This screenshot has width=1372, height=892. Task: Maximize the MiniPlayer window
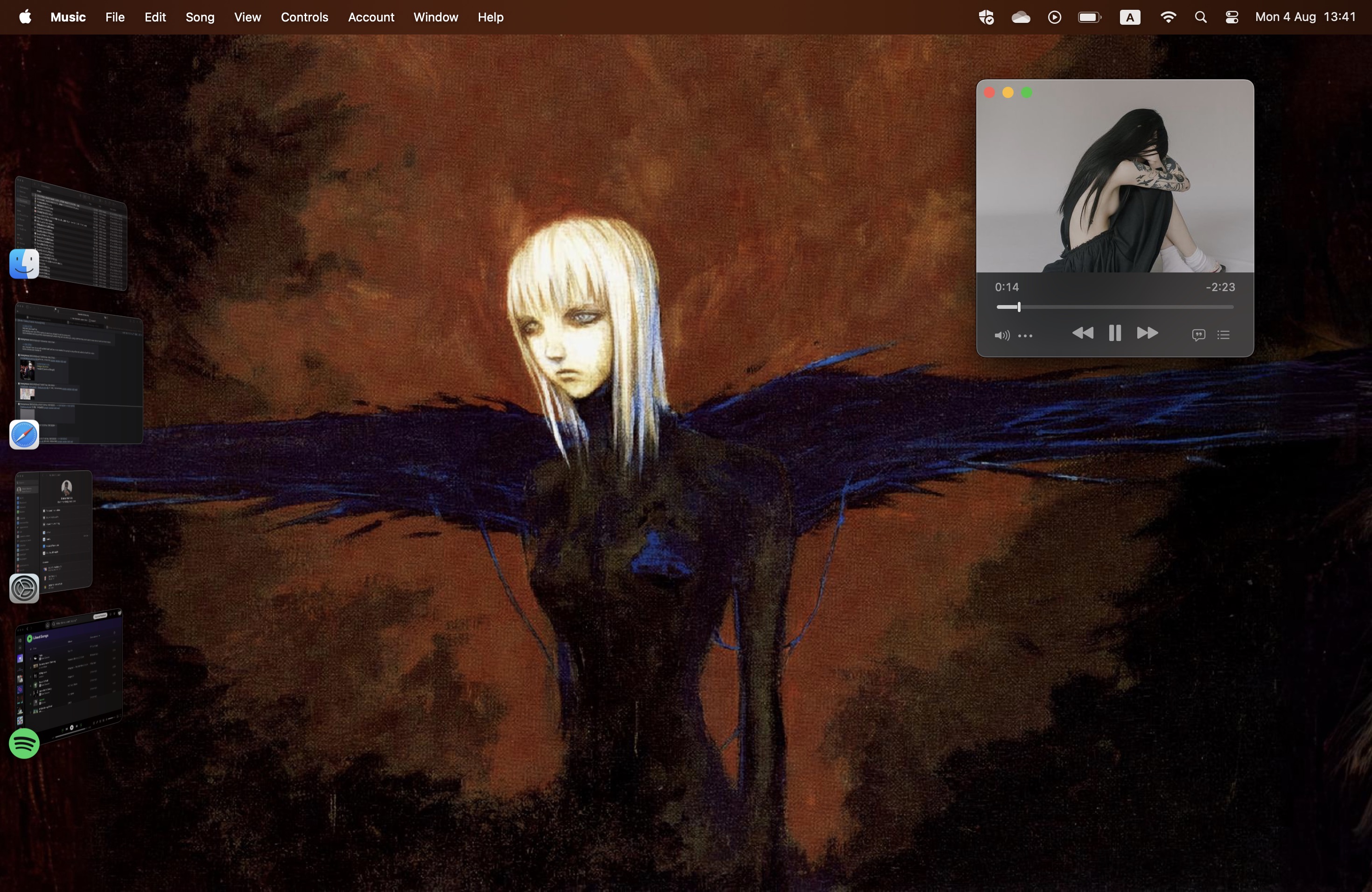(x=1027, y=93)
